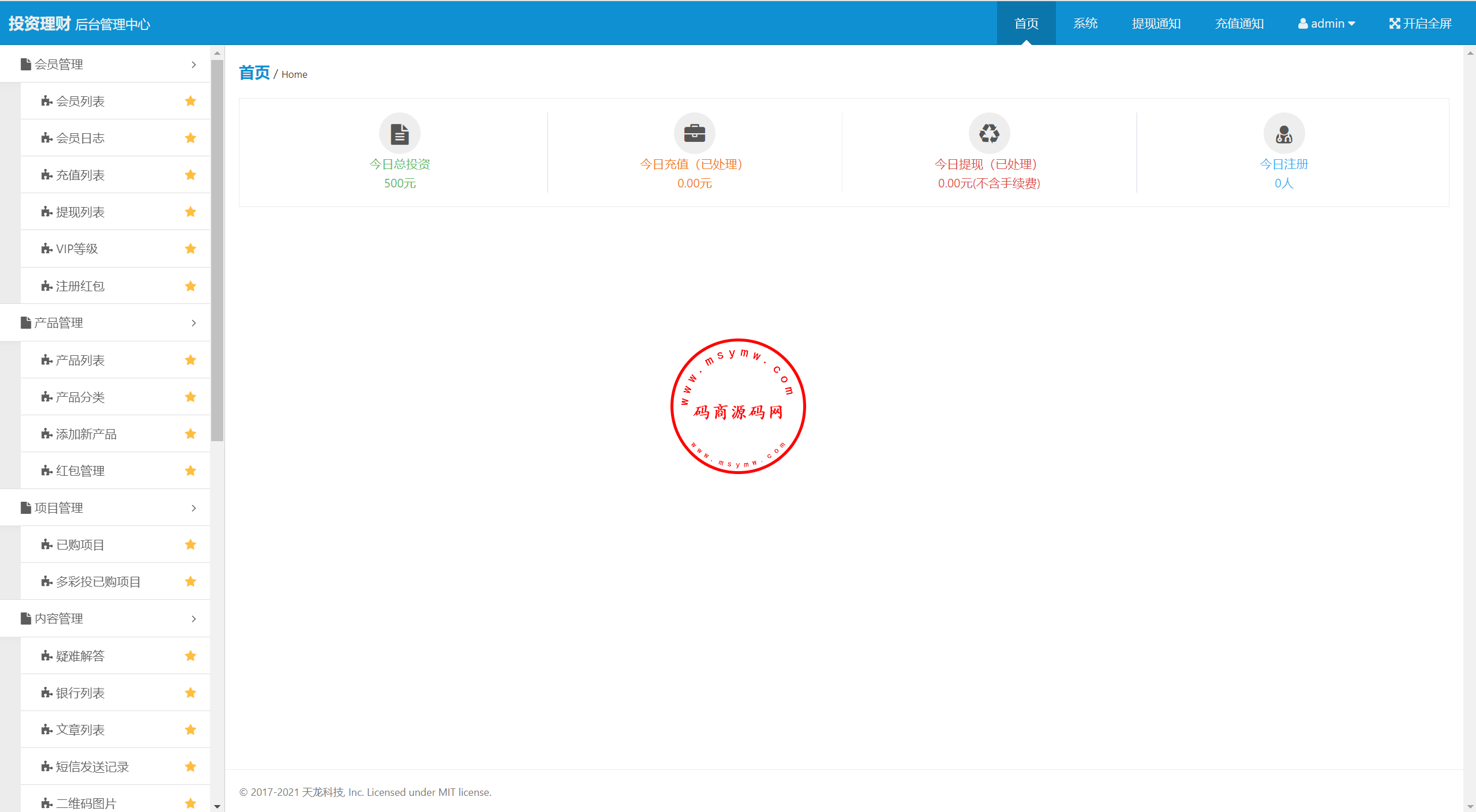The height and width of the screenshot is (812, 1476).
Task: Click the star icon next to 二维码图片
Action: click(190, 803)
